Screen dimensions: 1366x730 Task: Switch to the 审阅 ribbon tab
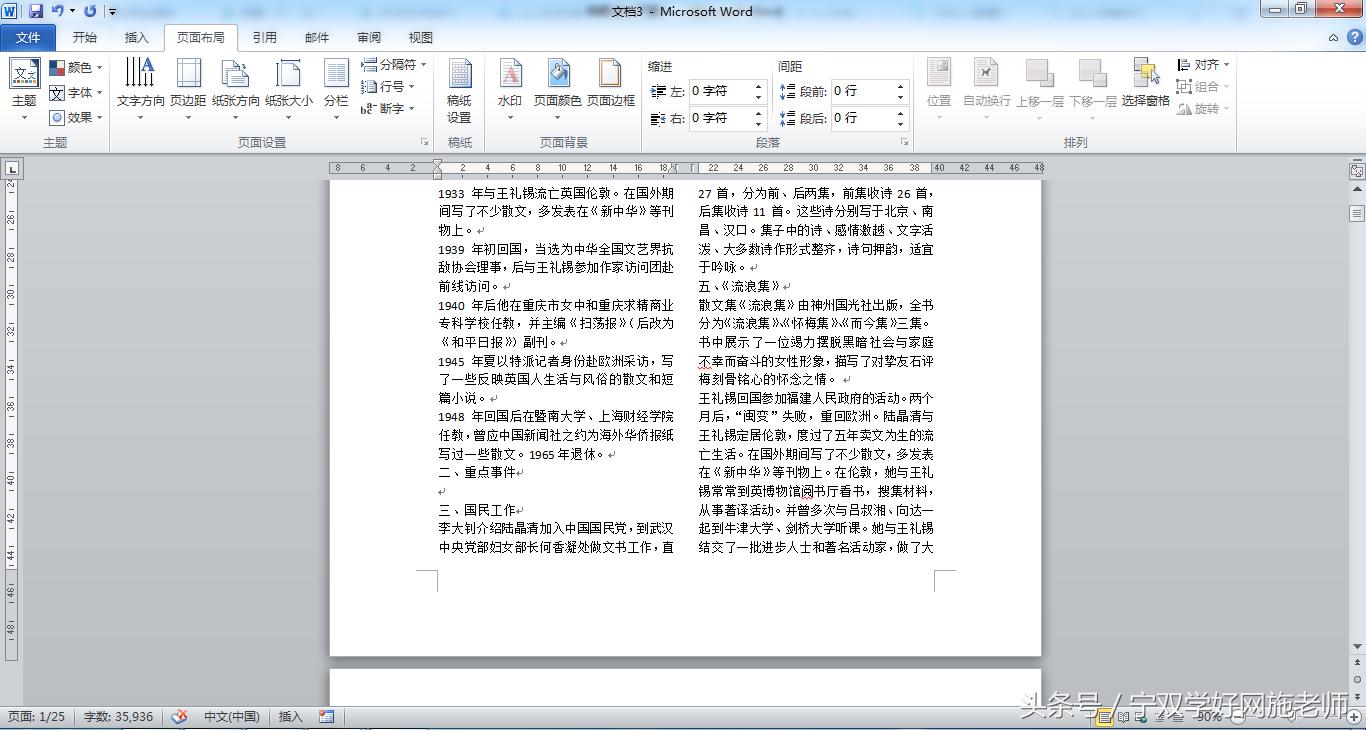(x=368, y=37)
